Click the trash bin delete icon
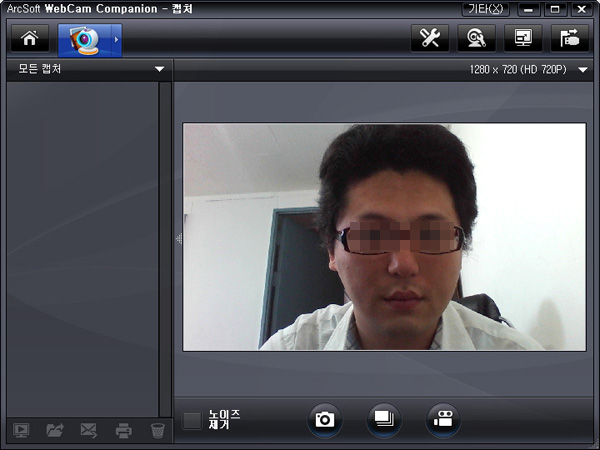This screenshot has width=600, height=450. [158, 430]
